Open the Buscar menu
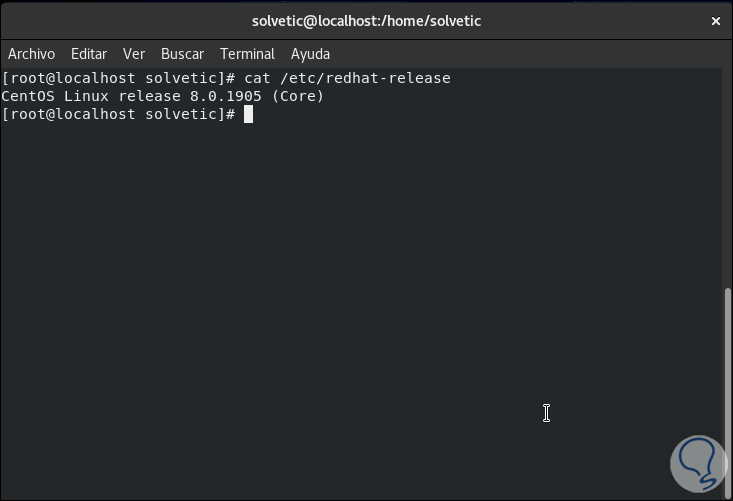733x501 pixels. click(x=182, y=54)
